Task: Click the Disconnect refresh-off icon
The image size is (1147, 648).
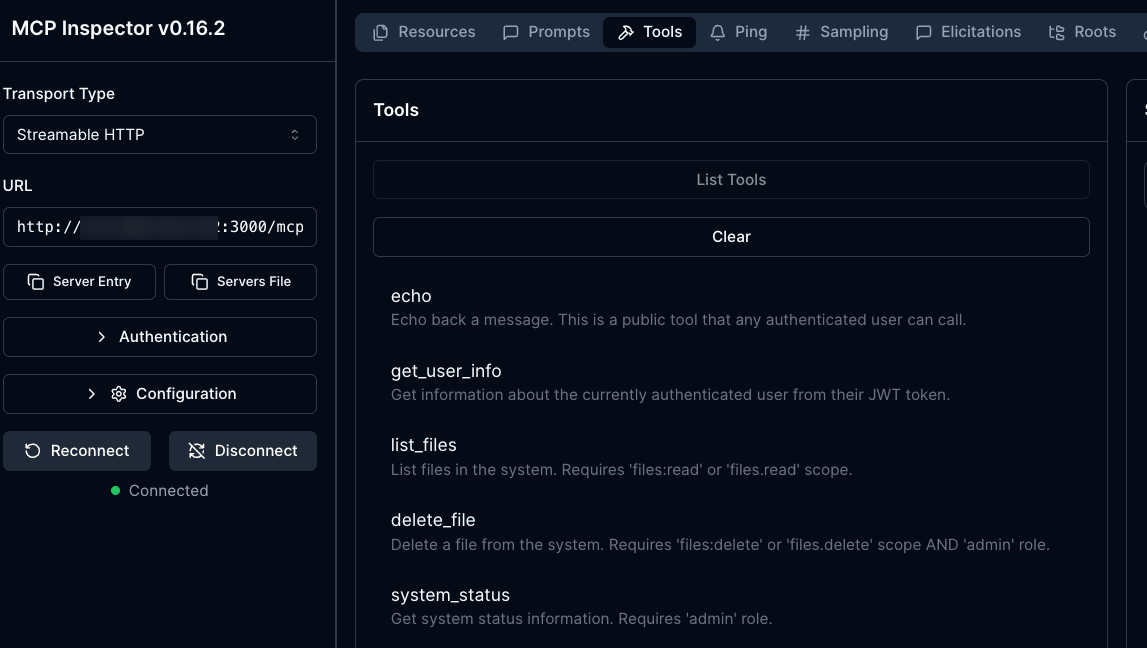Action: pos(196,451)
